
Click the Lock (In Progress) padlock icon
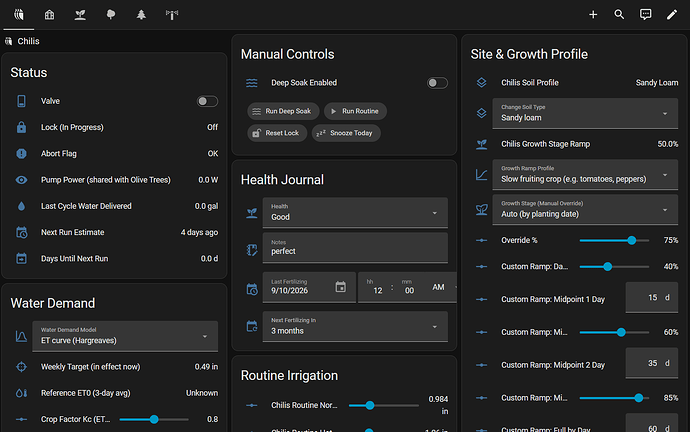[x=21, y=127]
